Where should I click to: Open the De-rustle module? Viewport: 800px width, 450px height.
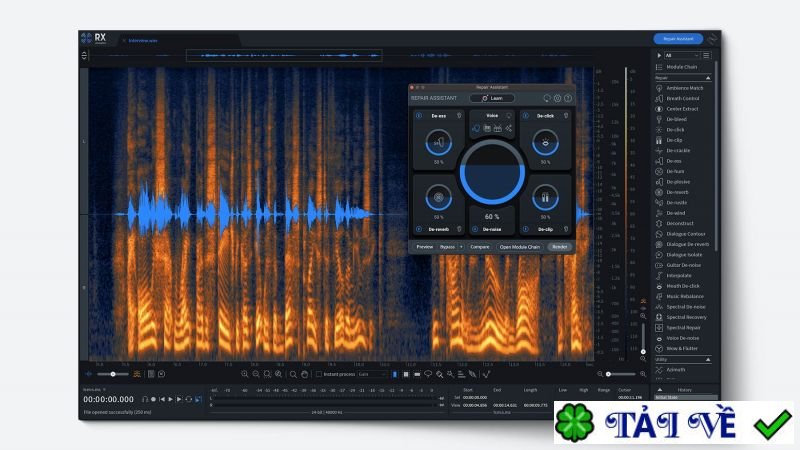click(x=671, y=203)
